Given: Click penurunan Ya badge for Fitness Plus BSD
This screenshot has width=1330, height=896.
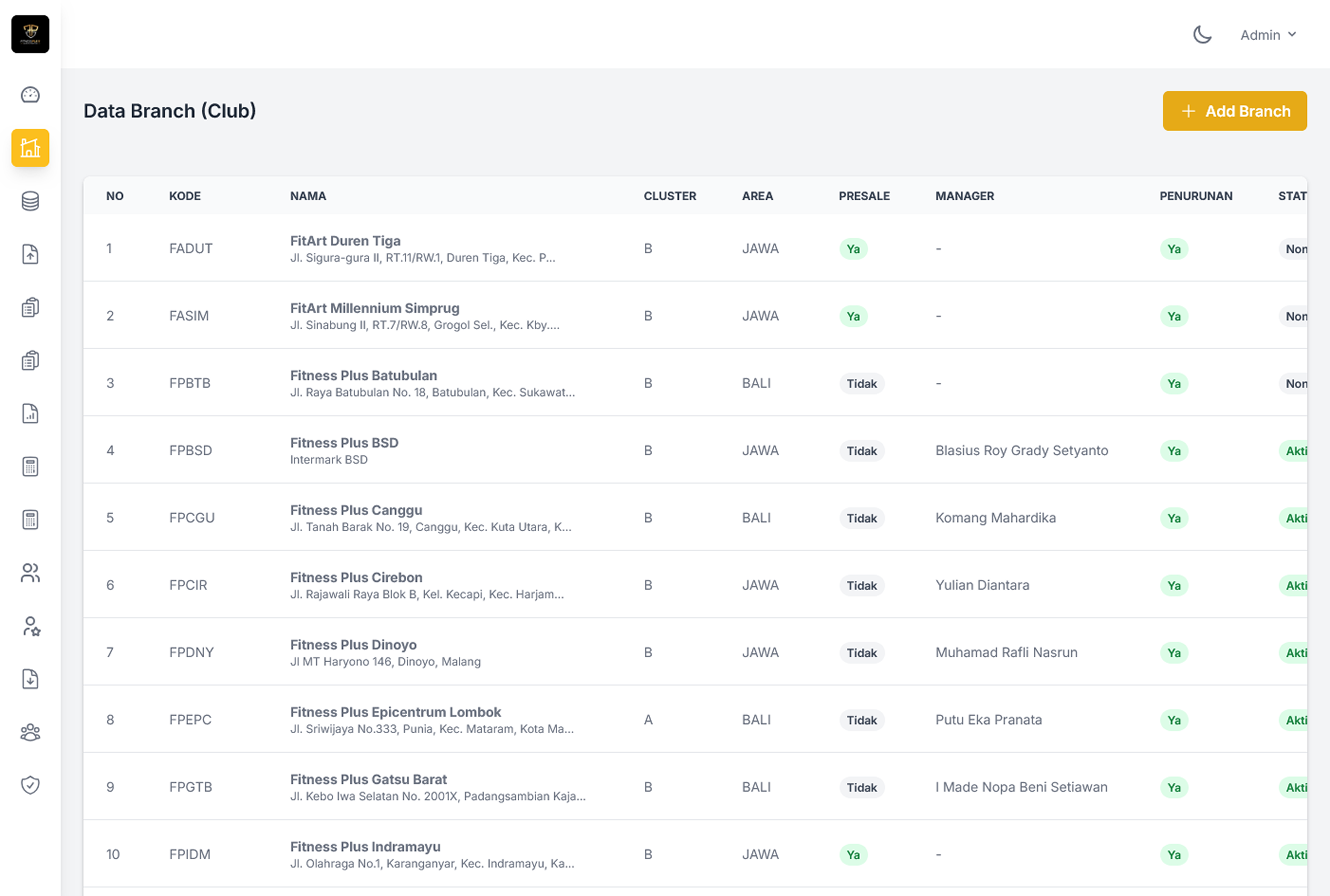Looking at the screenshot, I should pos(1174,451).
